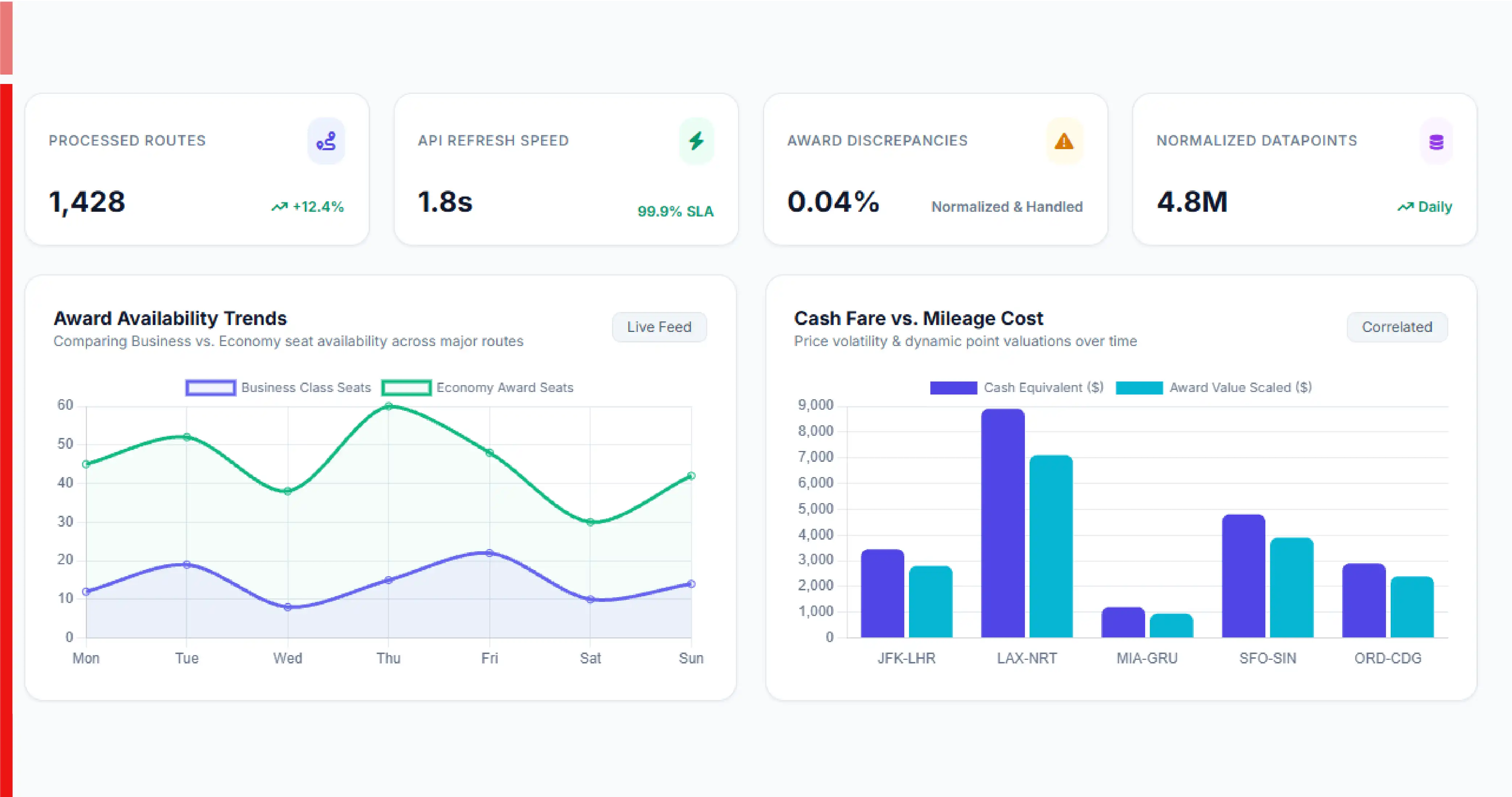Screen dimensions: 1512x797
Task: Click the "5,000" y-axis label
Action: [x=815, y=509]
